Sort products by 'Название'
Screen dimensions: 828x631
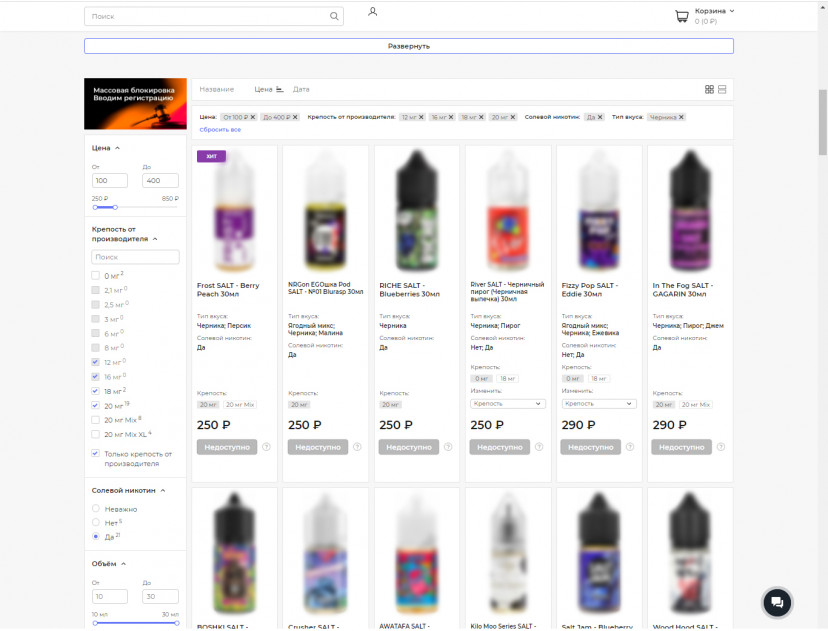(217, 90)
